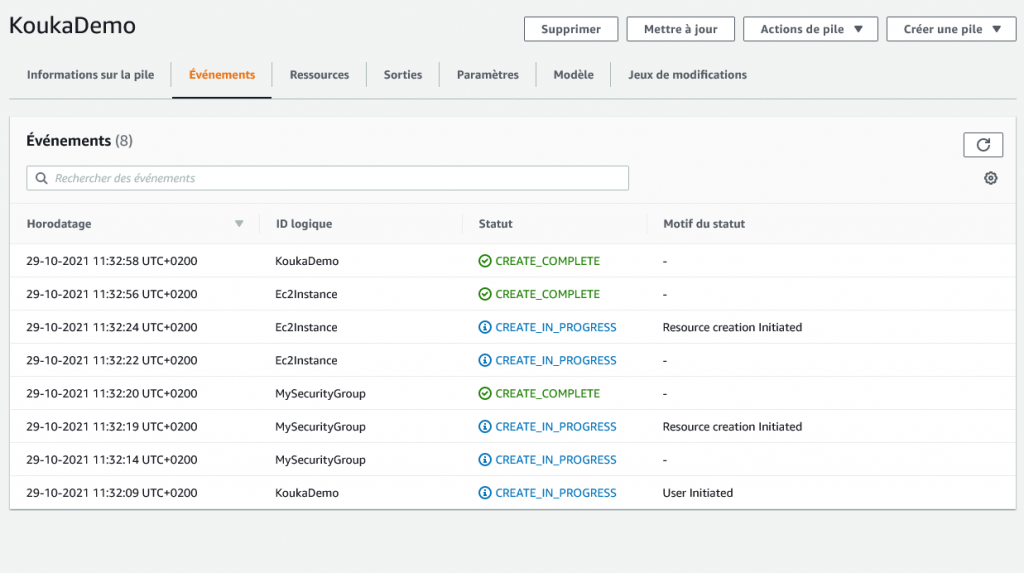The image size is (1024, 573).
Task: Click Ec2Instance CREATE_COMPLETE check icon
Action: click(x=485, y=294)
